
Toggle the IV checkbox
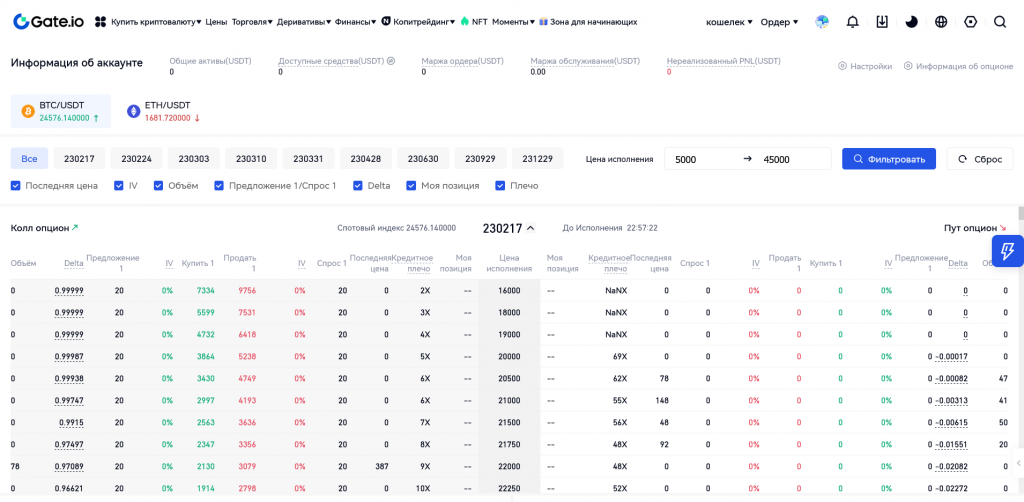(x=119, y=185)
